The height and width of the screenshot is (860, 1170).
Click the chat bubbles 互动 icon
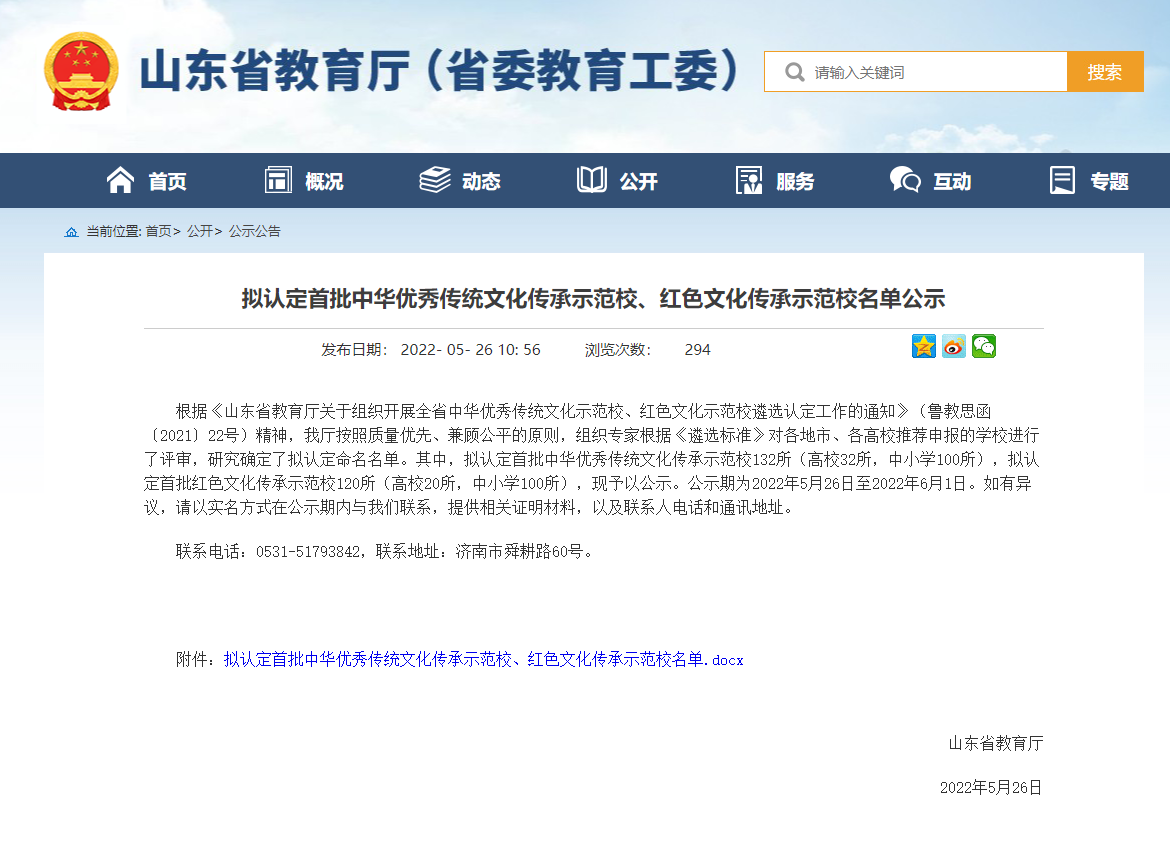(904, 180)
